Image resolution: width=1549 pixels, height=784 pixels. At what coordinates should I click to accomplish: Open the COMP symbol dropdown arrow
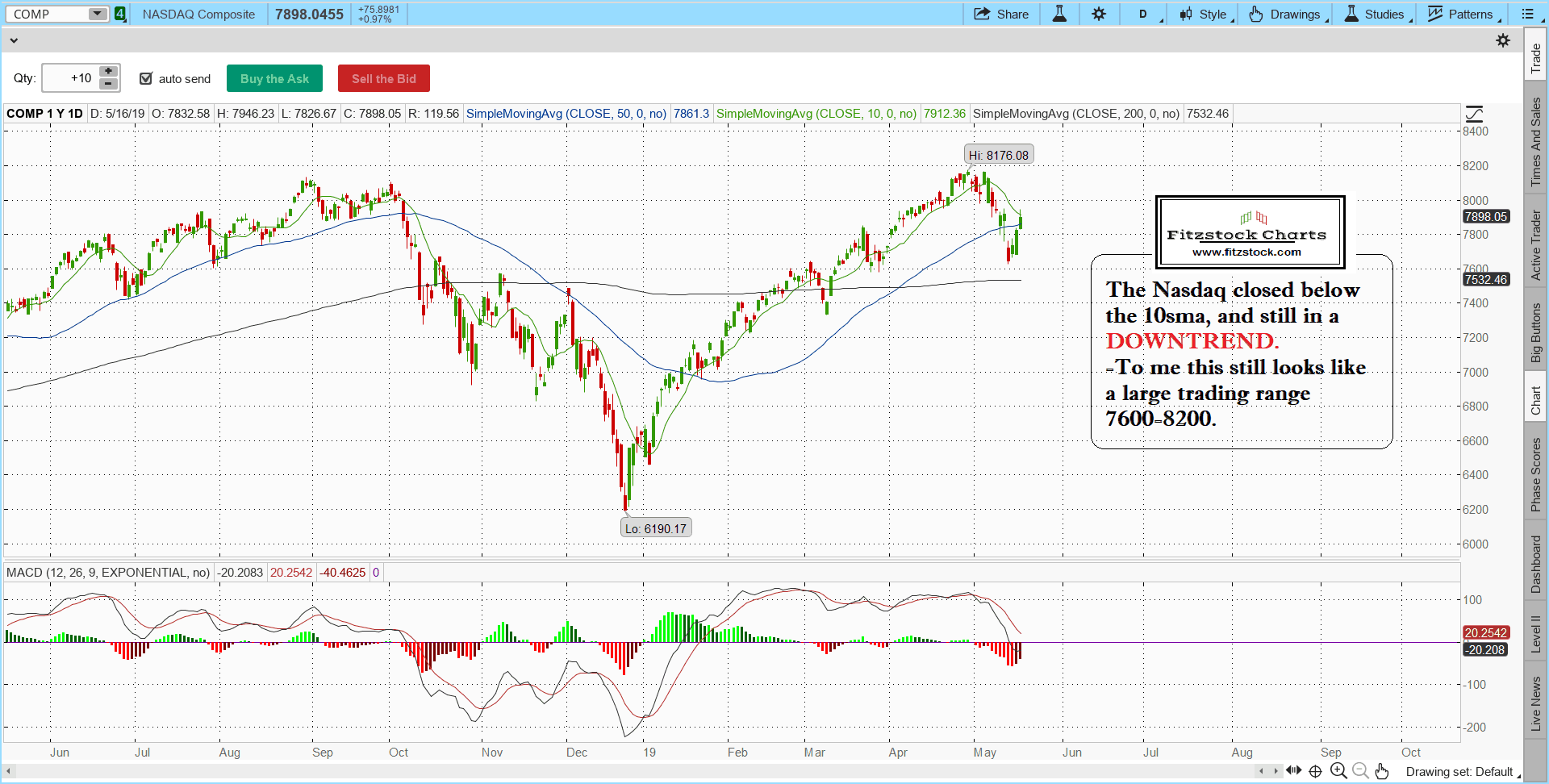(x=97, y=14)
